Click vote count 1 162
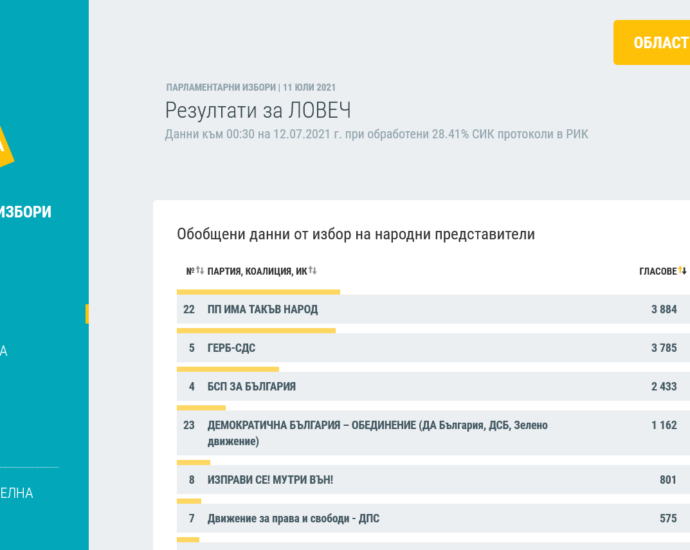 (664, 425)
